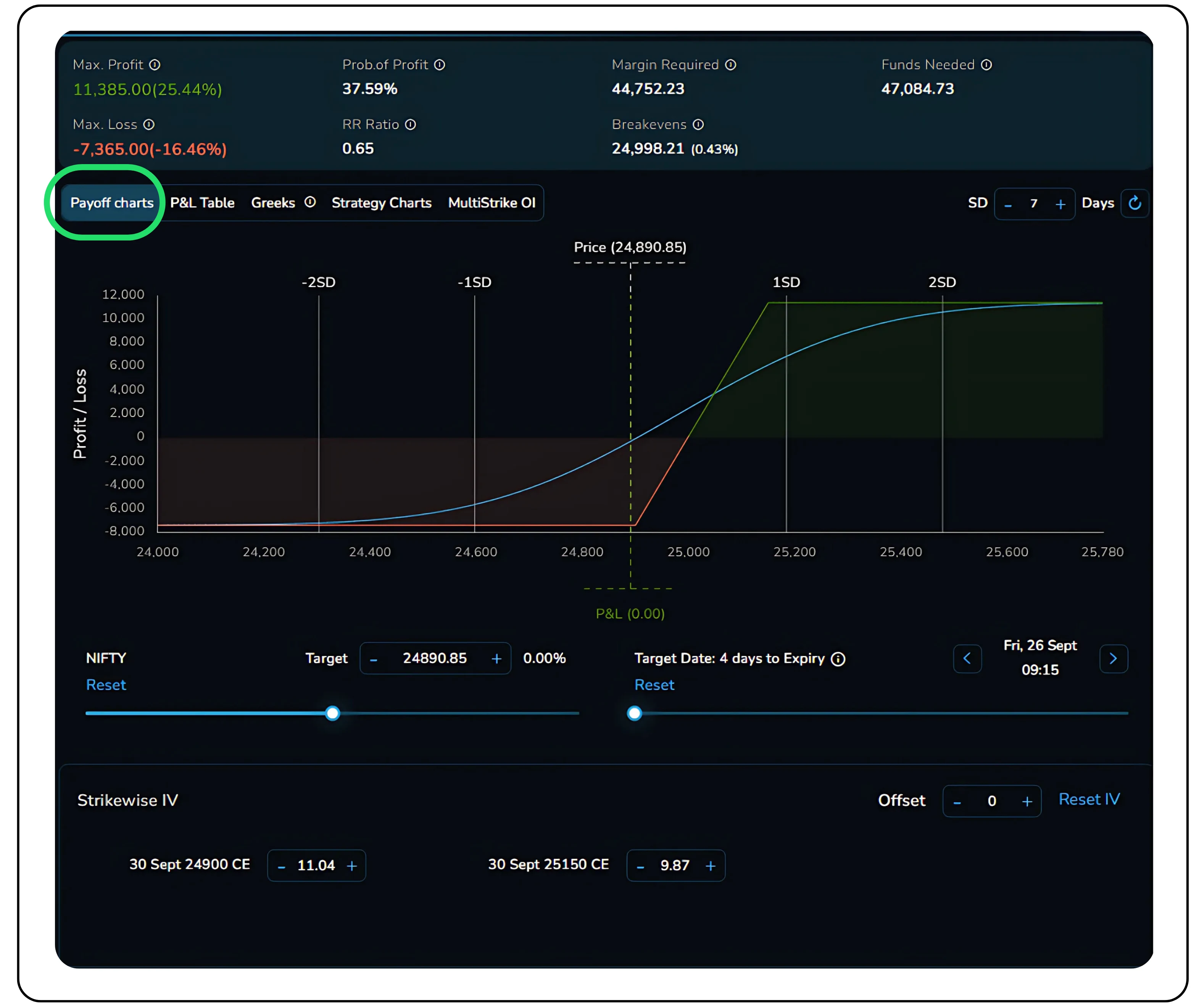Image resolution: width=1191 pixels, height=1008 pixels.
Task: Click the SD days refresh icon
Action: (1135, 203)
